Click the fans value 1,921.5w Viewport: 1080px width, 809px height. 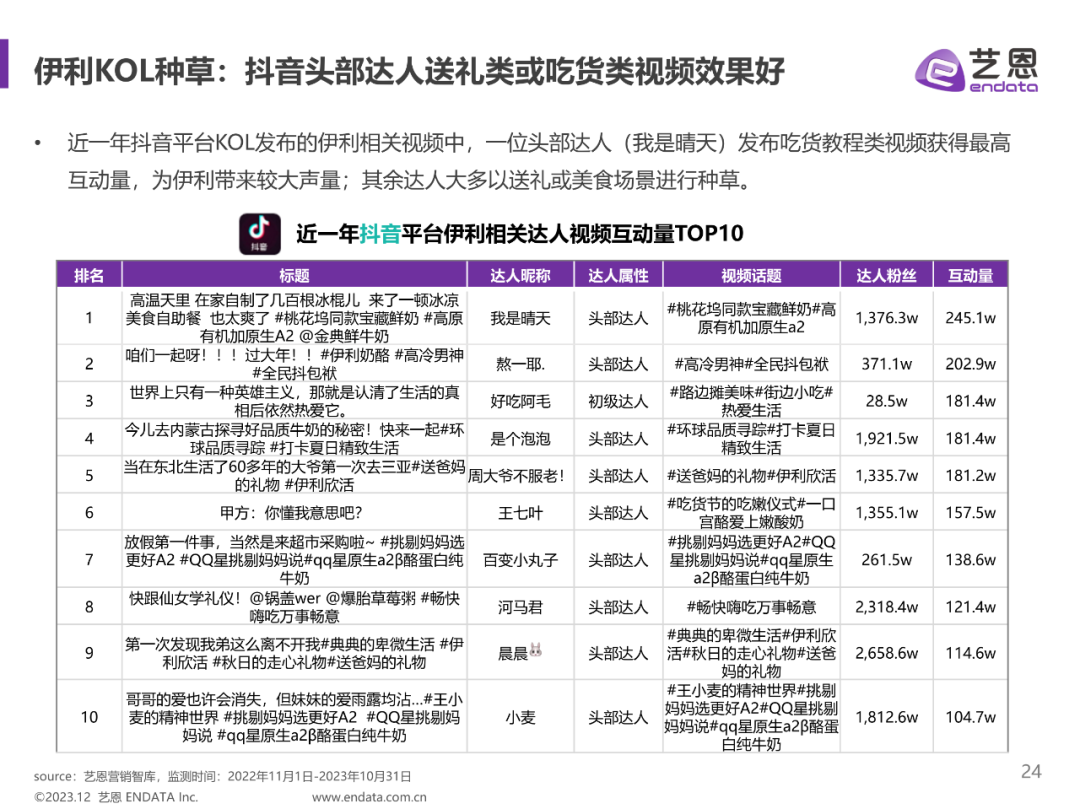click(886, 439)
